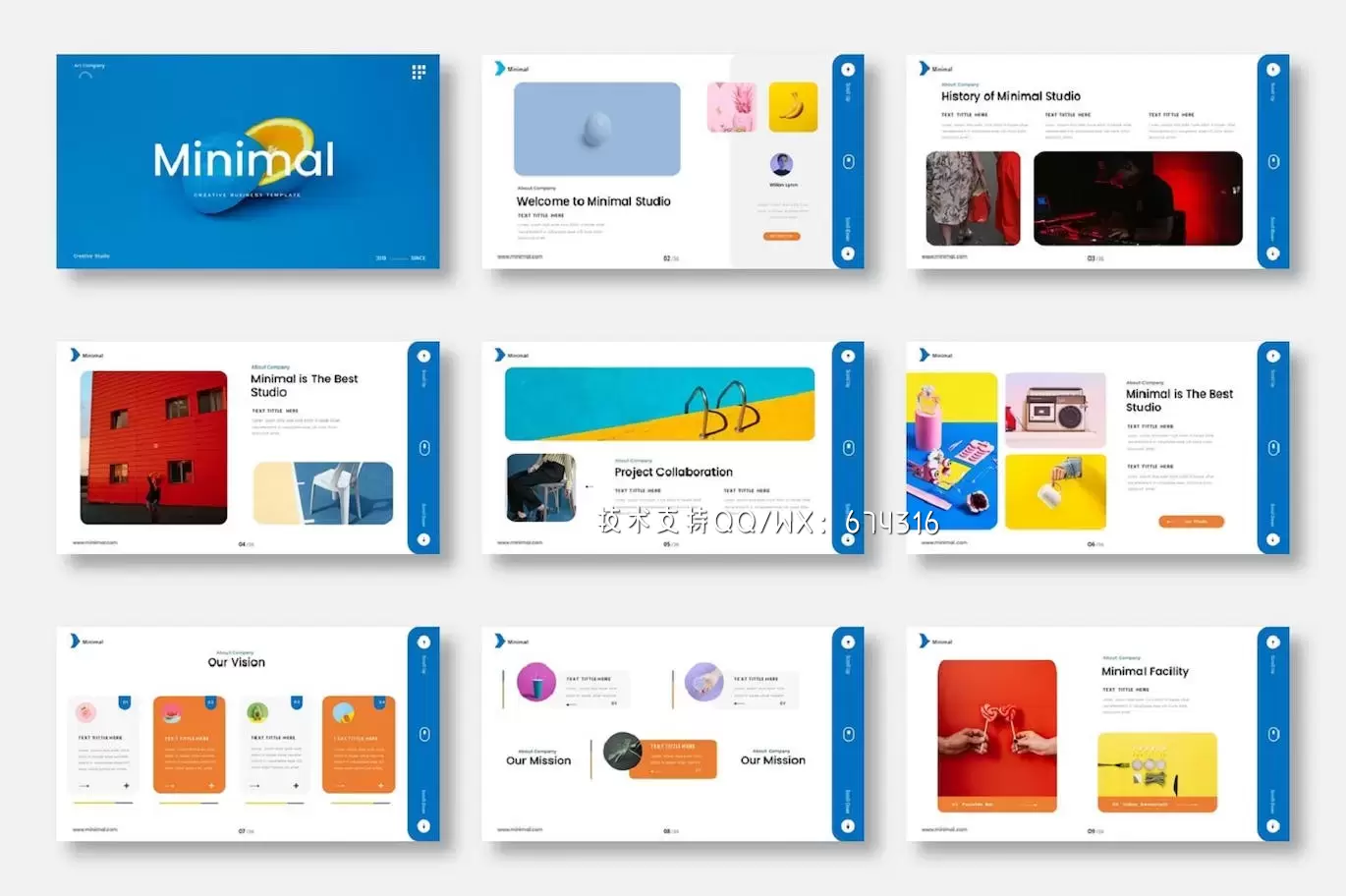
Task: Click the 'Project Collaboration' heading
Action: click(x=674, y=472)
